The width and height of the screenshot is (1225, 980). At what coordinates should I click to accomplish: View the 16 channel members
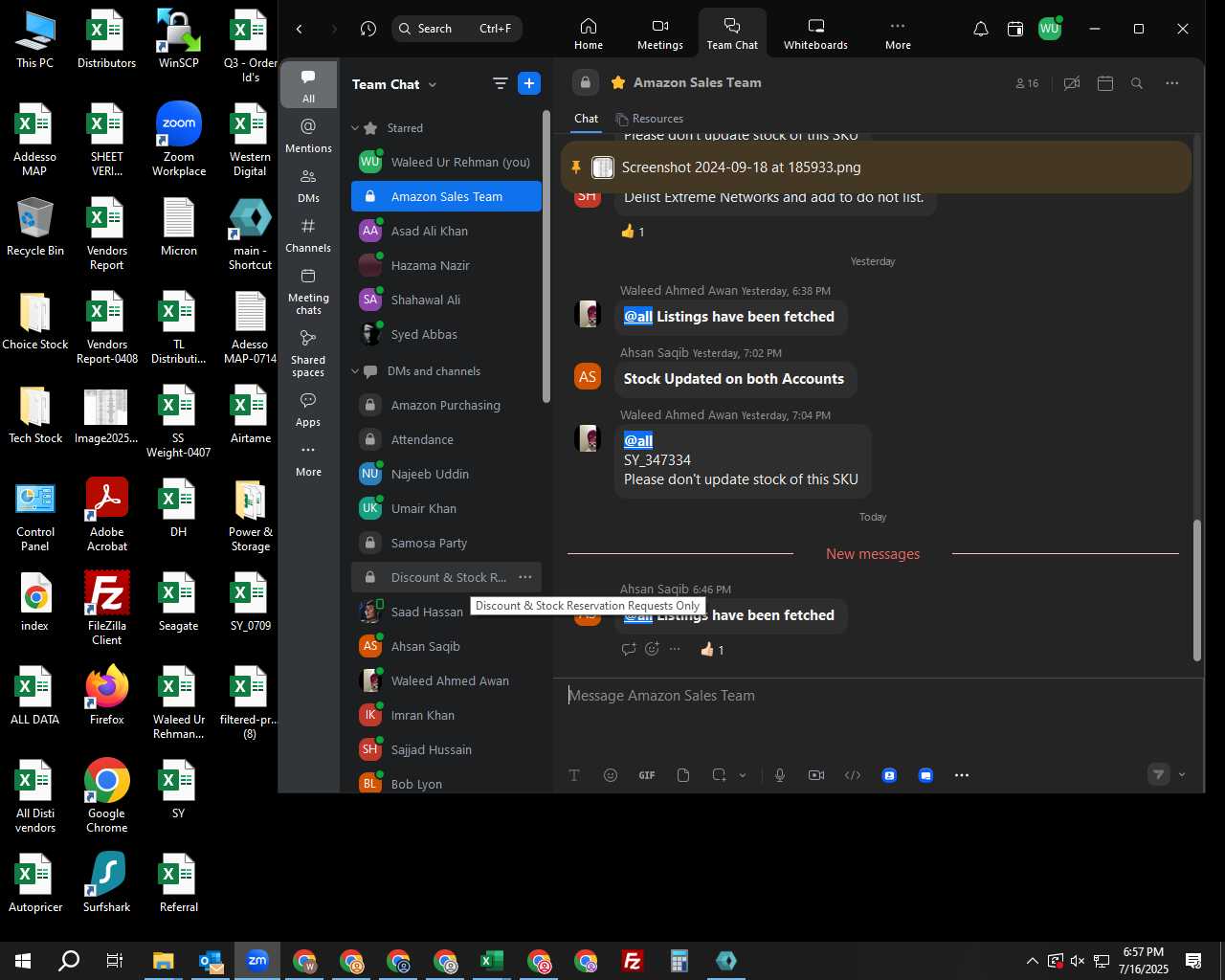1027,83
